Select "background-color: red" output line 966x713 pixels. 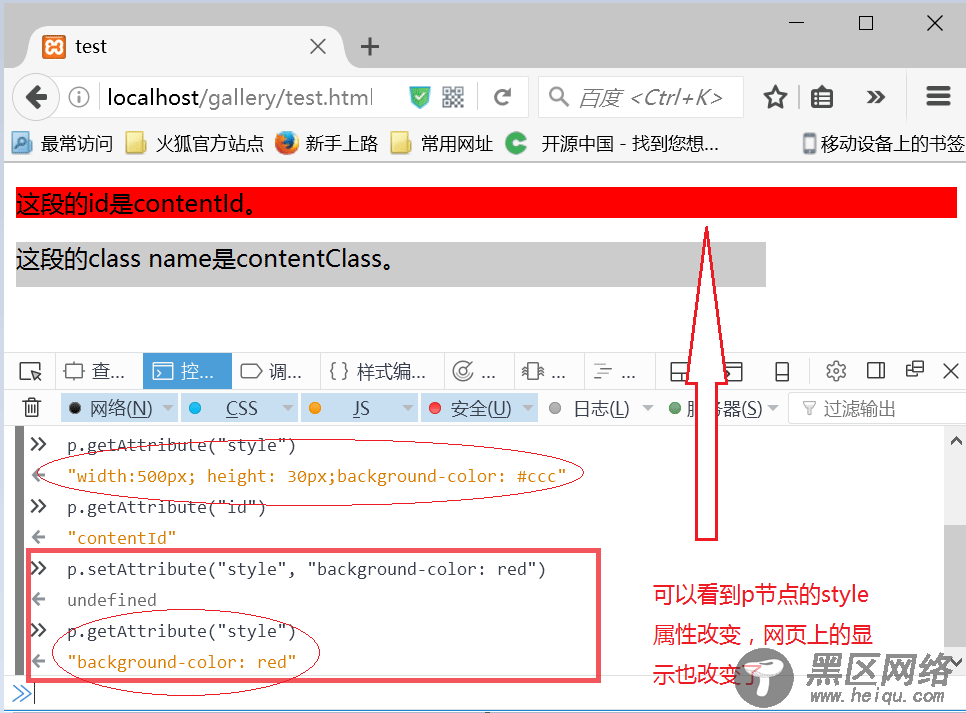click(181, 662)
